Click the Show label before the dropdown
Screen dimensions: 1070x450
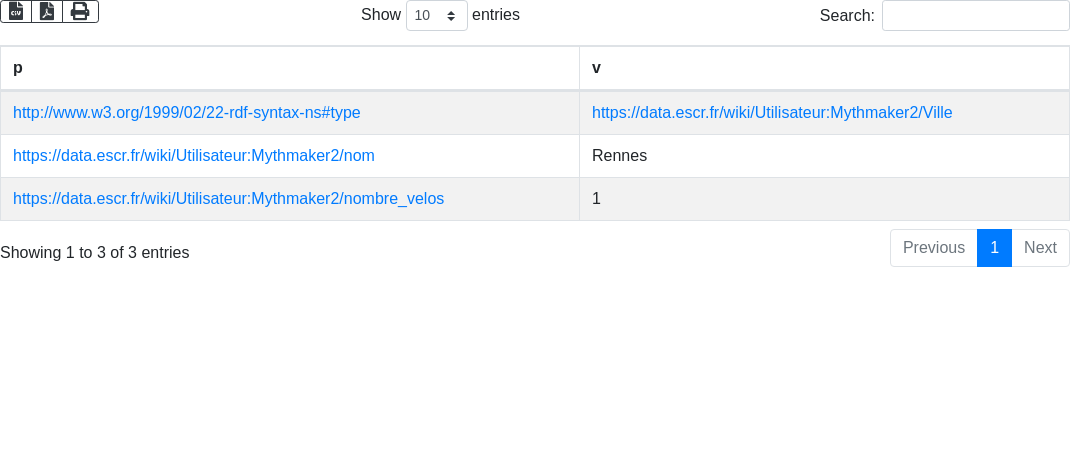coord(381,15)
